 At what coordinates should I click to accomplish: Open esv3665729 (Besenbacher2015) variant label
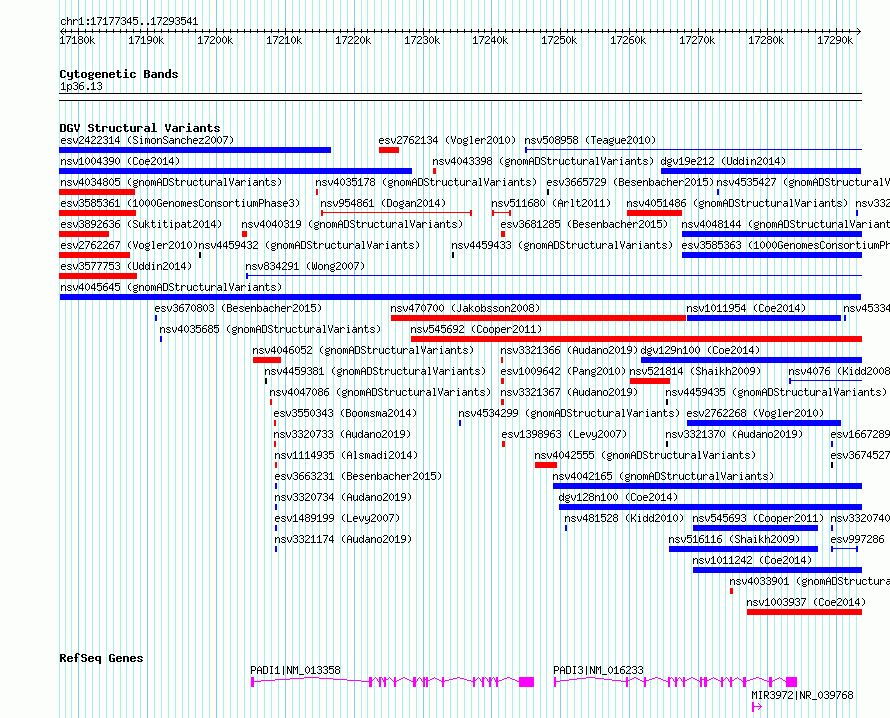630,182
